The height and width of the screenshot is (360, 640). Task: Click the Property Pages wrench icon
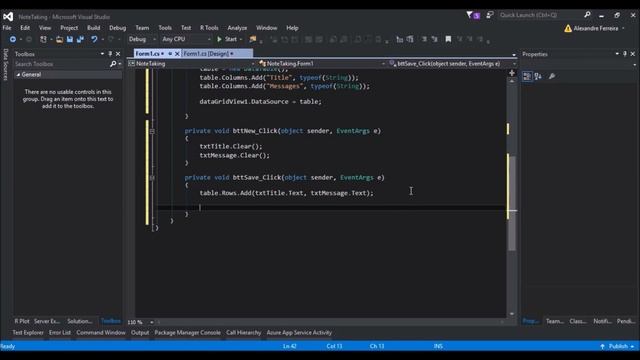pos(552,76)
